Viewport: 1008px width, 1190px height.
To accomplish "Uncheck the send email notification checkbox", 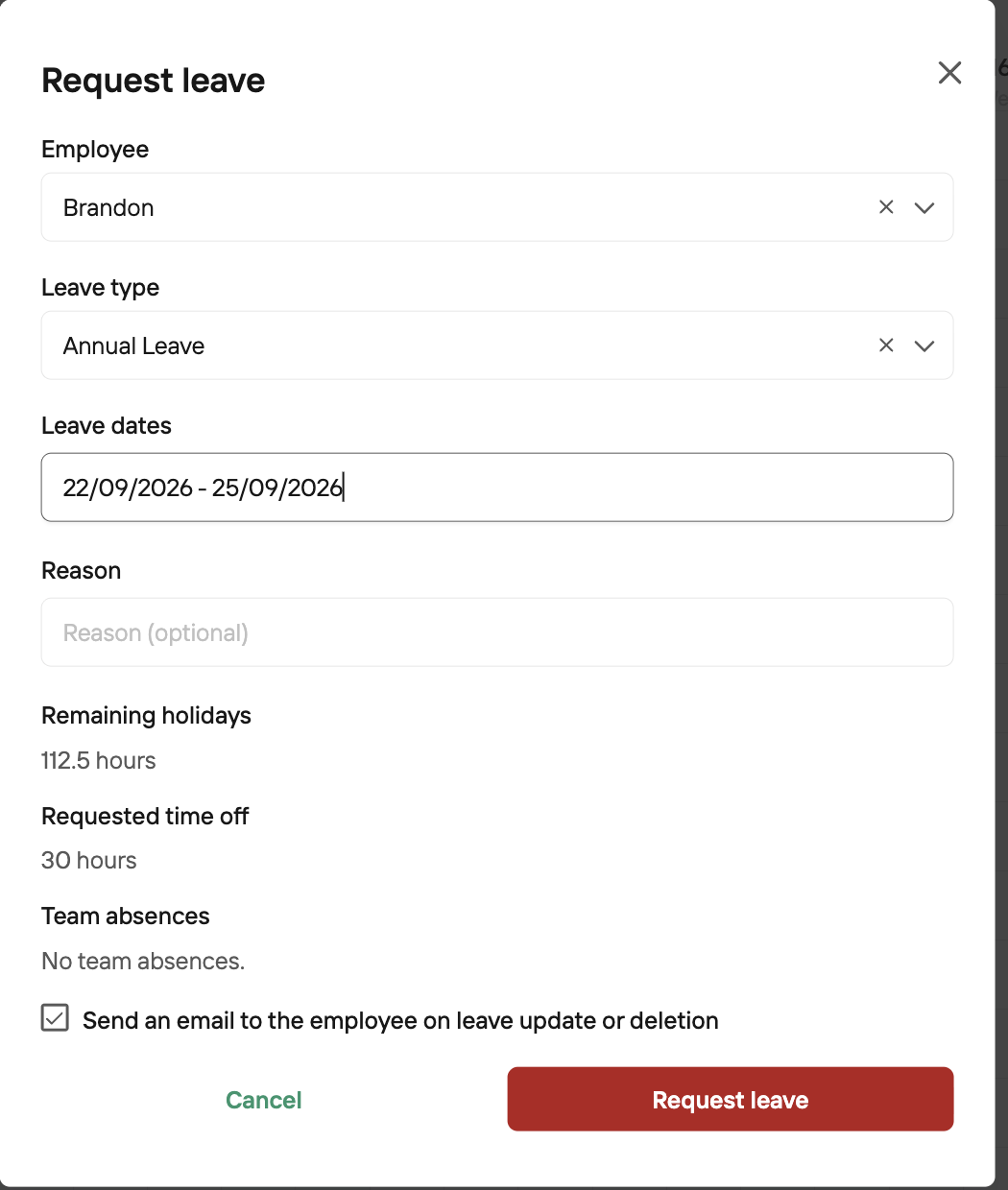I will [x=55, y=1017].
